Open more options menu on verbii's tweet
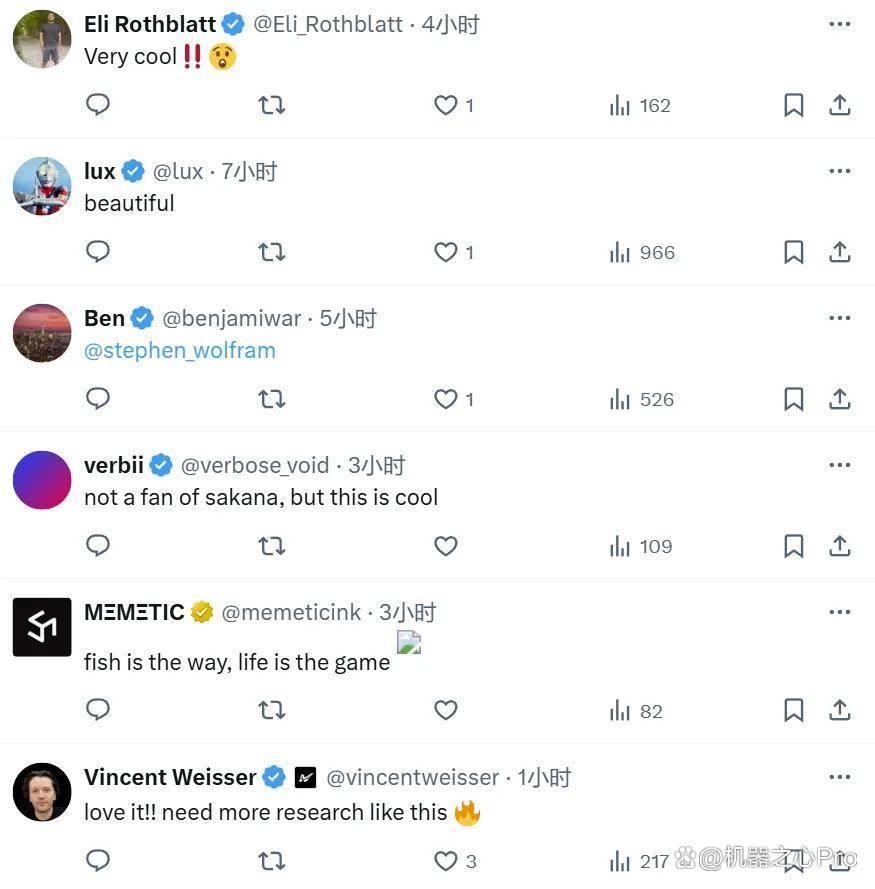 (839, 465)
